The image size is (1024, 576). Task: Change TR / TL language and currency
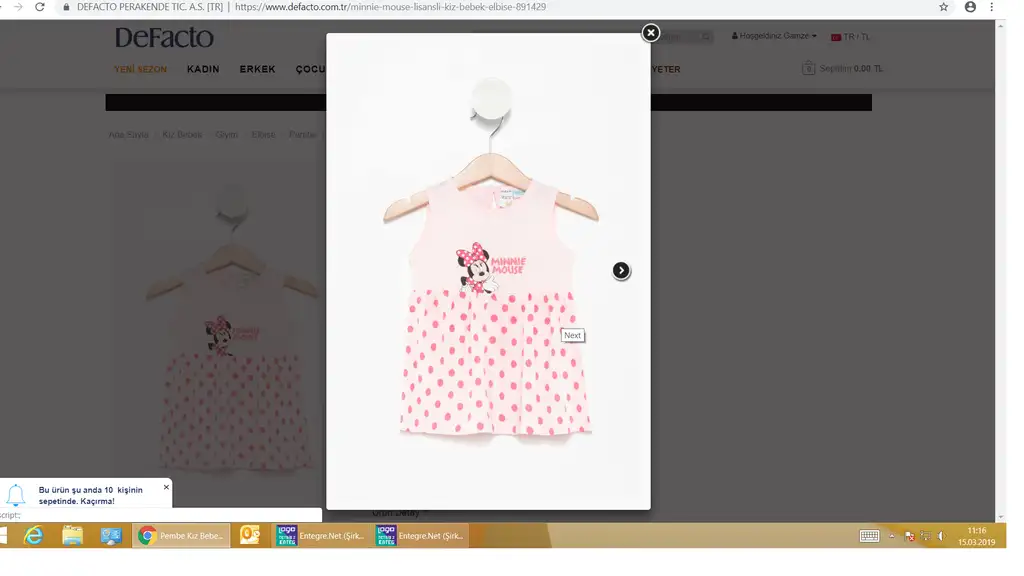(850, 37)
